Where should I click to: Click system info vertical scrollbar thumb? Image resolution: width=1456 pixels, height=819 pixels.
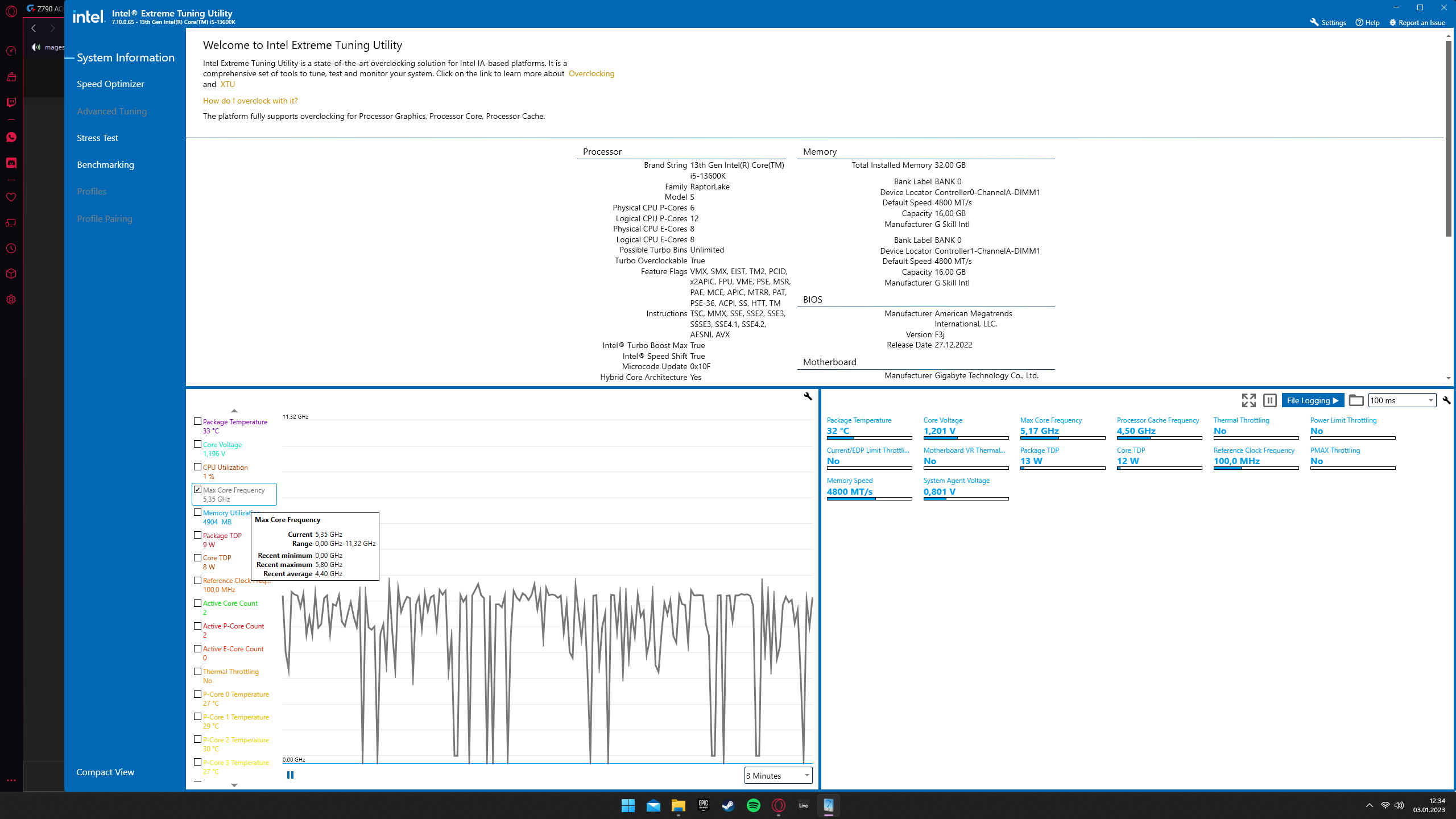pyautogui.click(x=1448, y=138)
